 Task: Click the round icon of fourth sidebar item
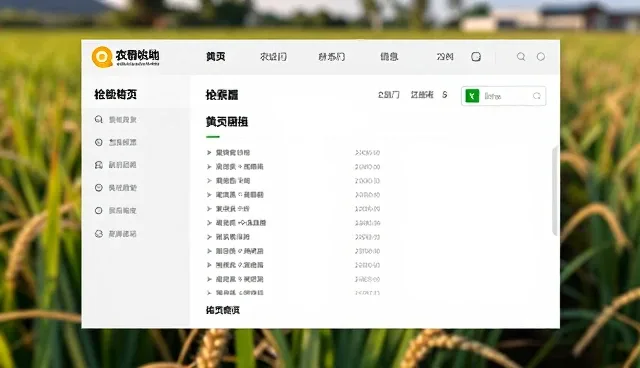99,188
